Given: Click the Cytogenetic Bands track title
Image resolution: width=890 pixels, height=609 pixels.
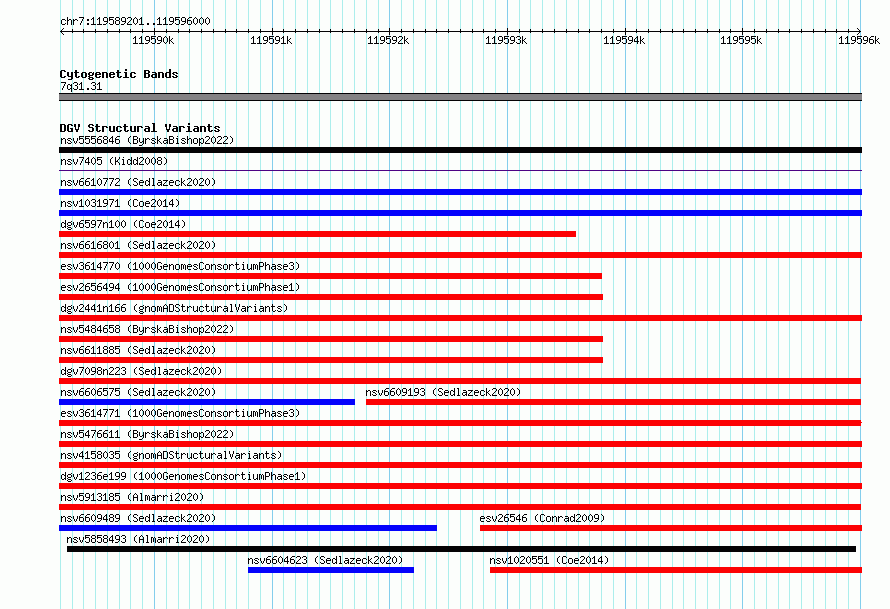Looking at the screenshot, I should coord(119,74).
